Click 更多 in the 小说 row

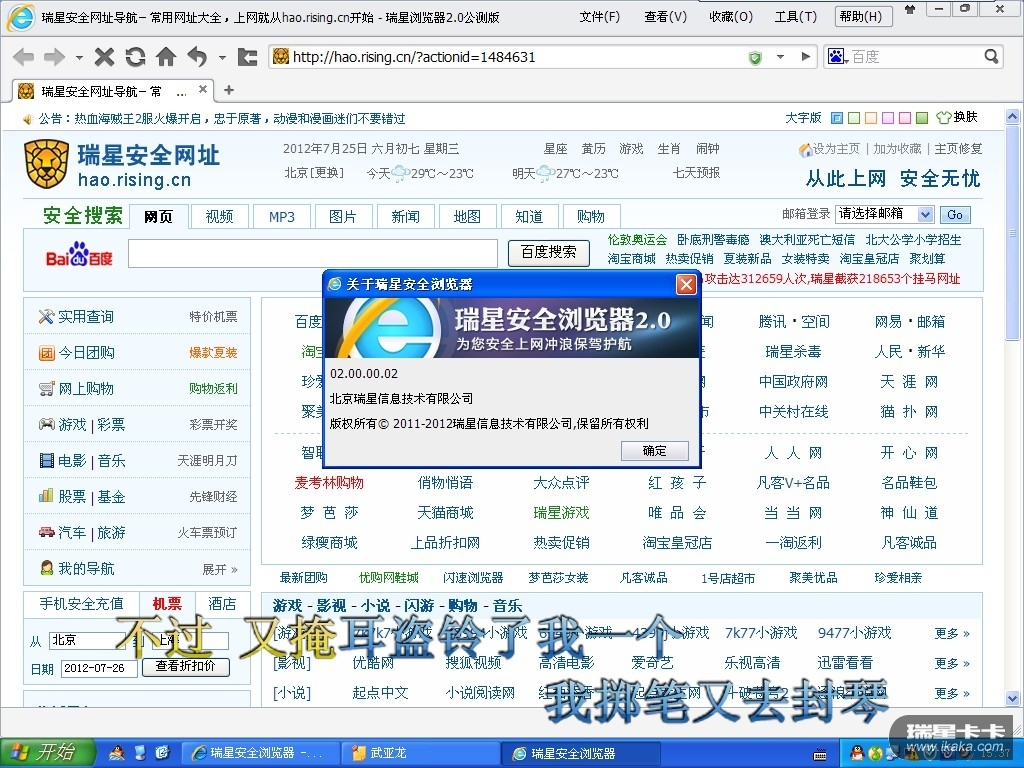[952, 693]
